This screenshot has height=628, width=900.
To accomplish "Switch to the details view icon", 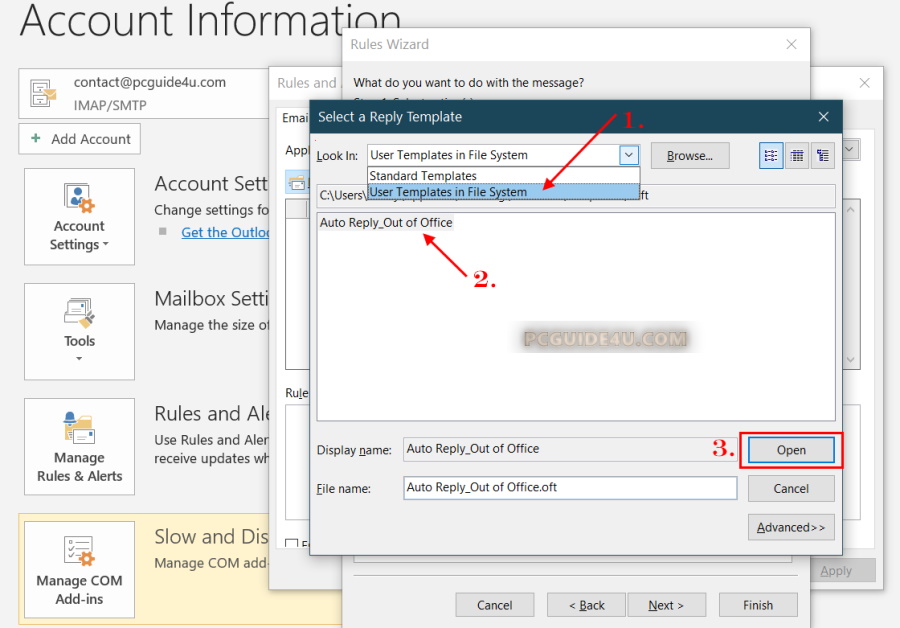I will click(797, 155).
